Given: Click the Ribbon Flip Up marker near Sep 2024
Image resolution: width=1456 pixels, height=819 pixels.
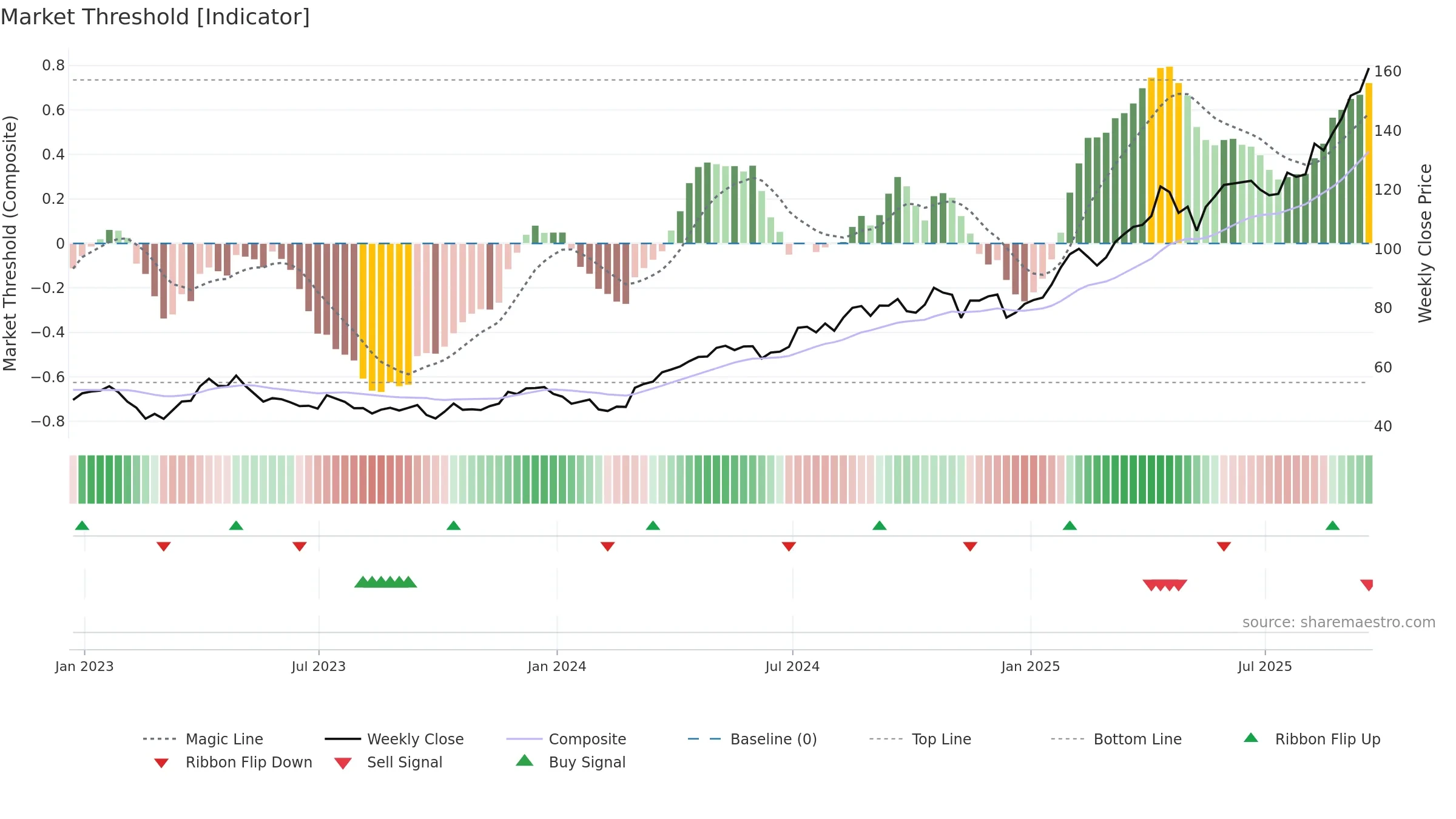Looking at the screenshot, I should coord(880,525).
